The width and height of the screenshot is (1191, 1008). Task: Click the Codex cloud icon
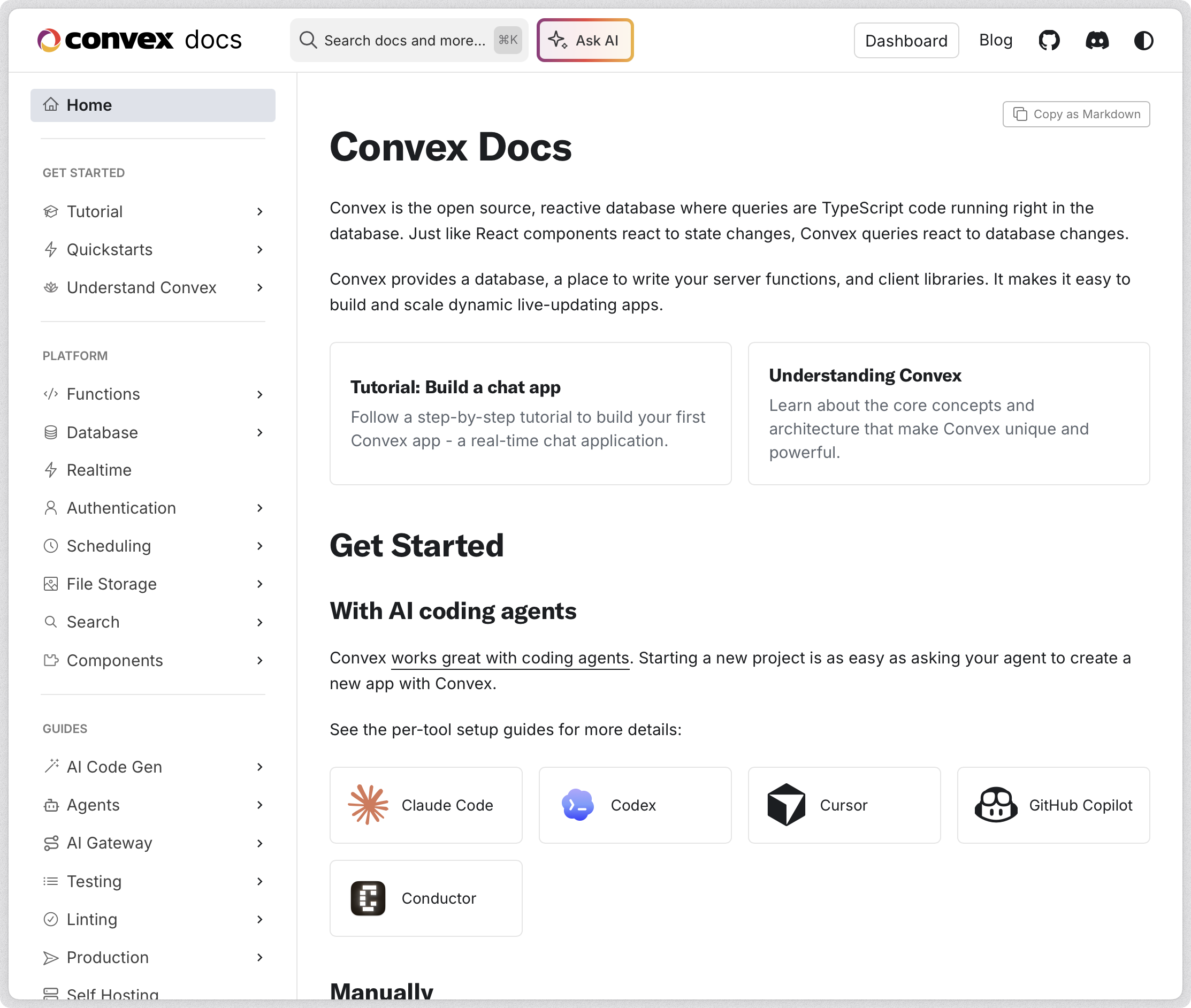point(577,805)
